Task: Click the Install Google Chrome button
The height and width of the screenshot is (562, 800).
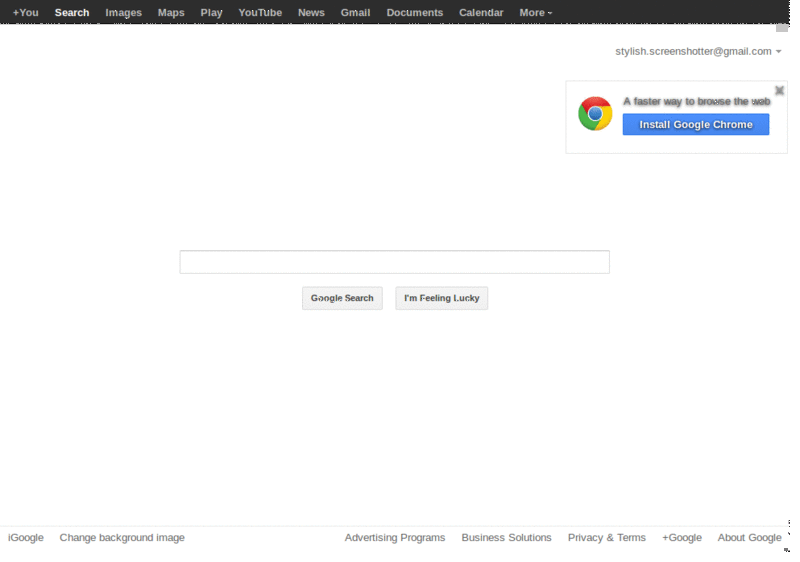Action: pos(696,124)
